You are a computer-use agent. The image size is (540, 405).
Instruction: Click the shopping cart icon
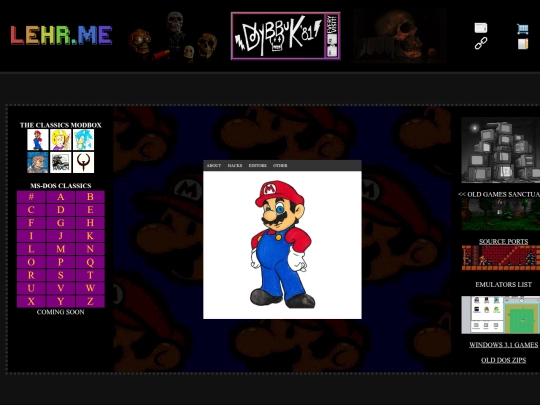click(522, 29)
